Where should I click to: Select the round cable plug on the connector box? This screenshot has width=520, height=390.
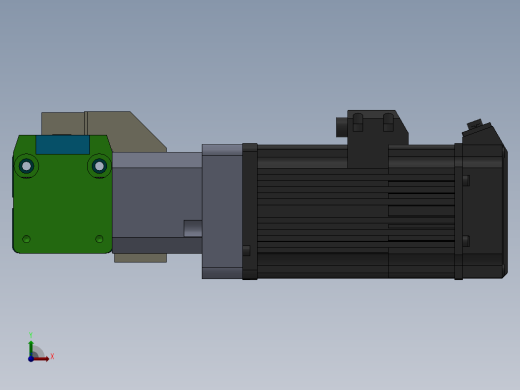(342, 127)
